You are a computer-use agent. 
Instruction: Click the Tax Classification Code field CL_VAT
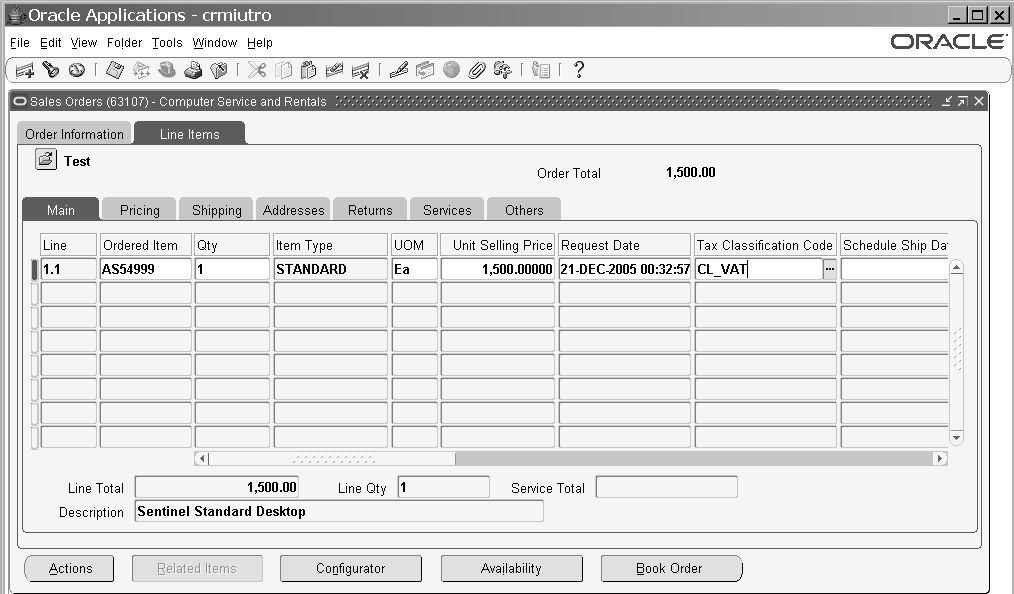pyautogui.click(x=759, y=269)
